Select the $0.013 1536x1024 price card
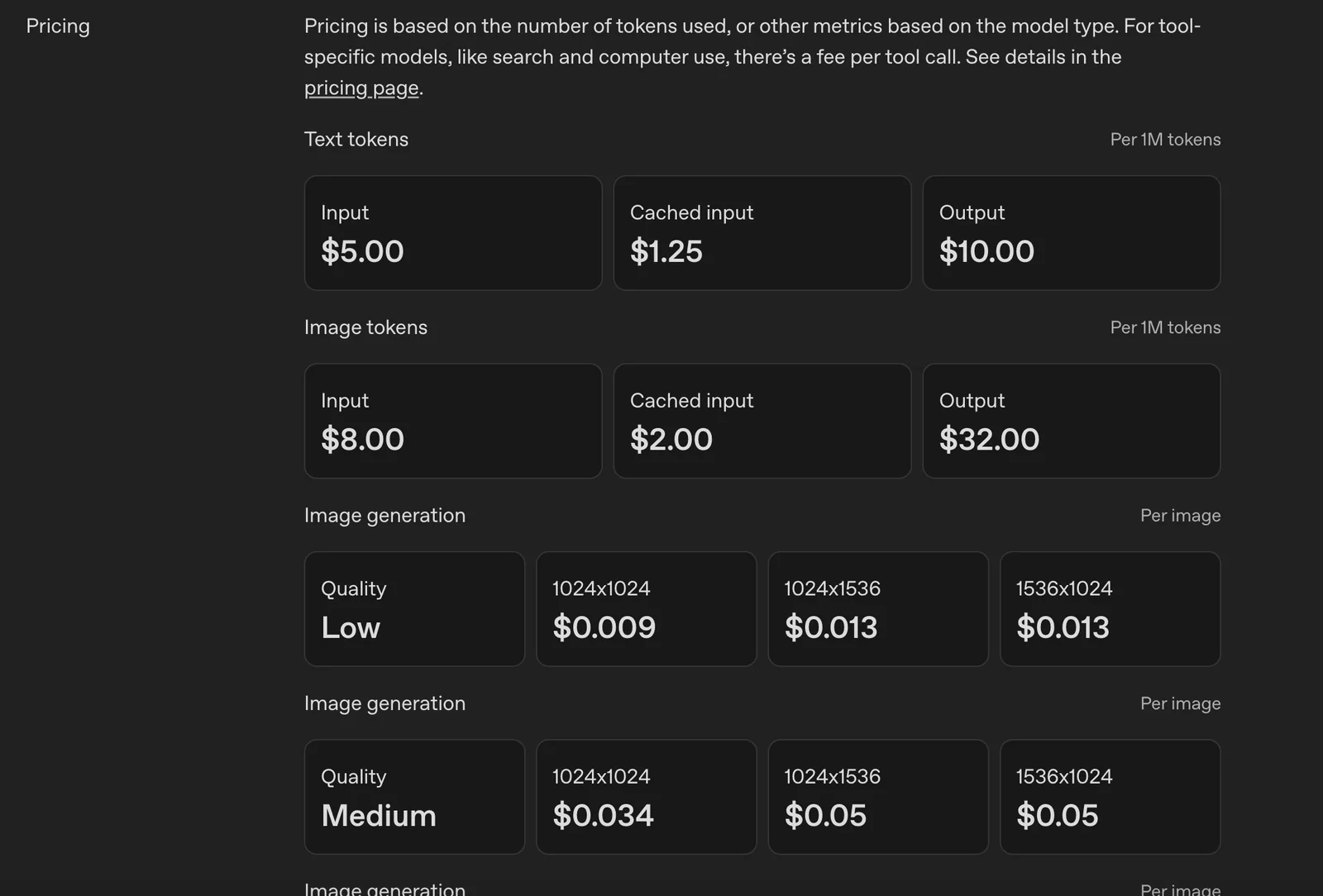The width and height of the screenshot is (1323, 896). 1110,609
